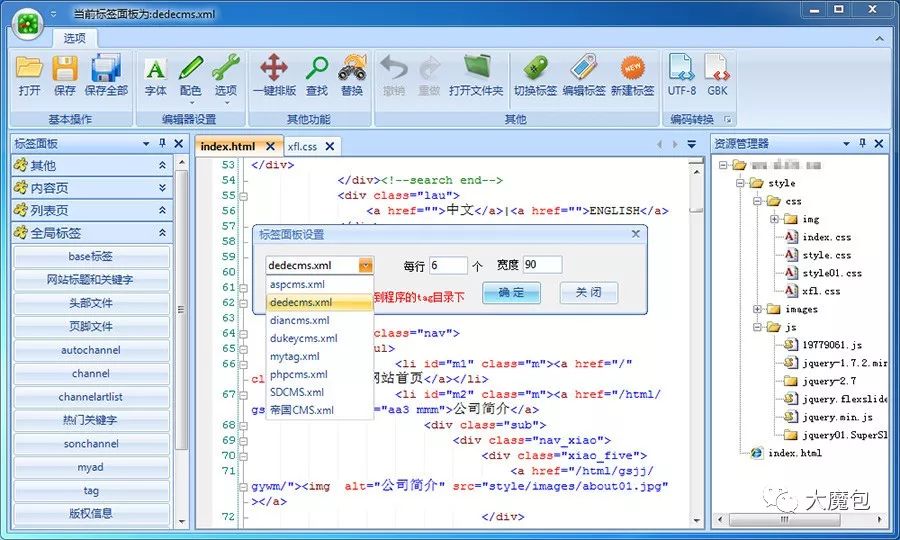Click the 关闭 button in dialog
Viewport: 900px width, 540px height.
pos(589,292)
